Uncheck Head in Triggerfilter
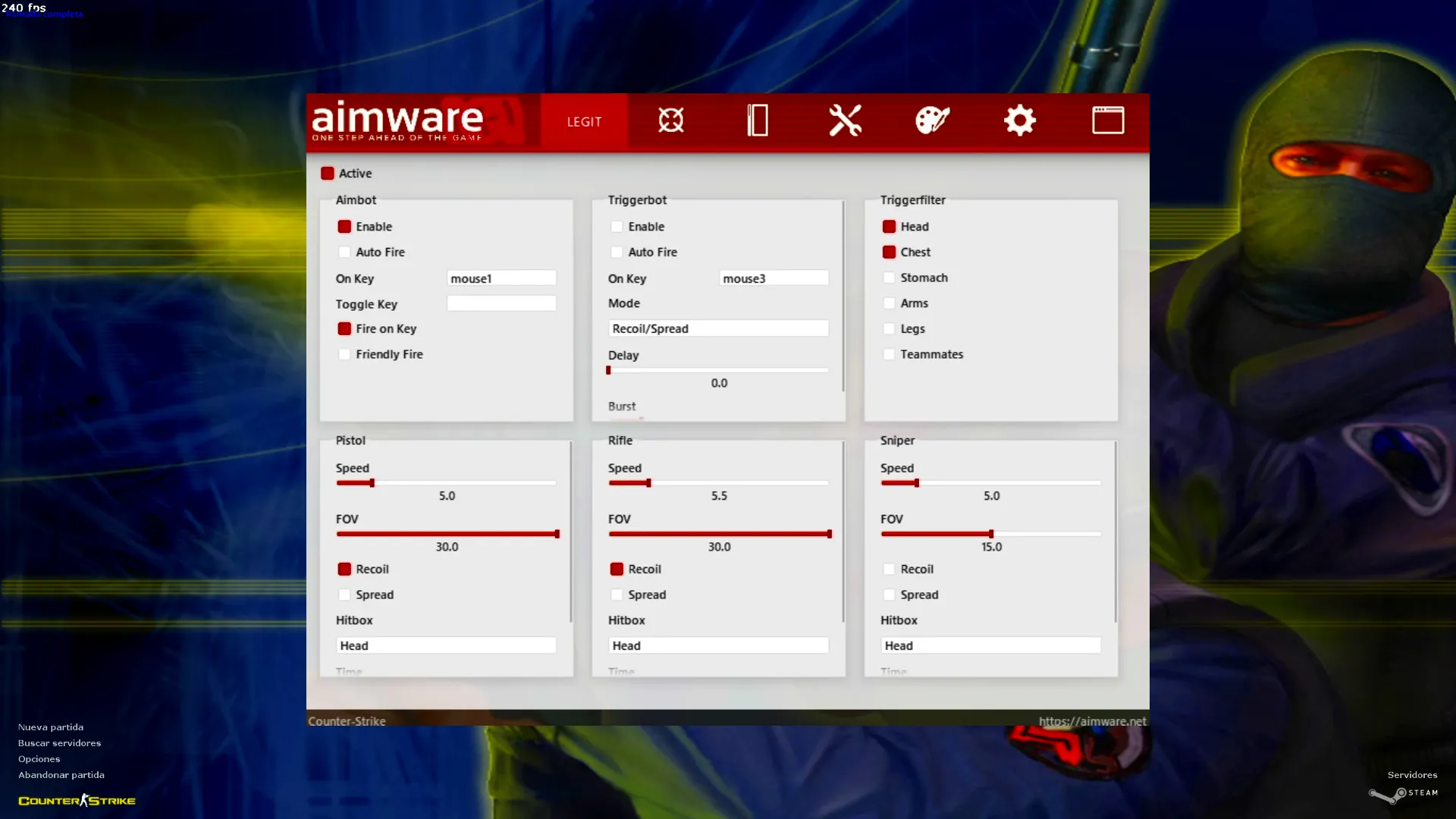The image size is (1456, 819). (889, 227)
